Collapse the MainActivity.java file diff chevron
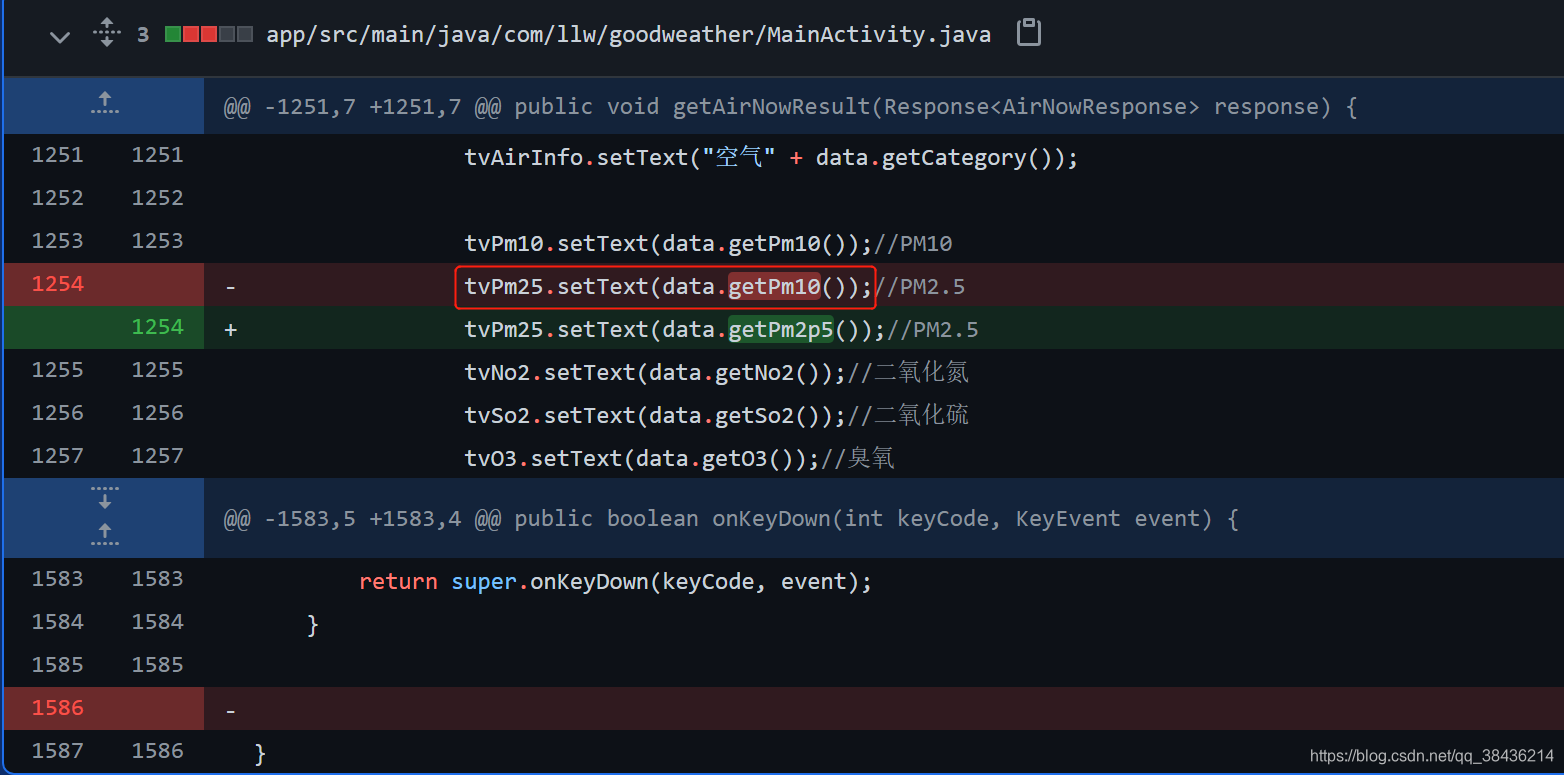1564x775 pixels. [60, 37]
